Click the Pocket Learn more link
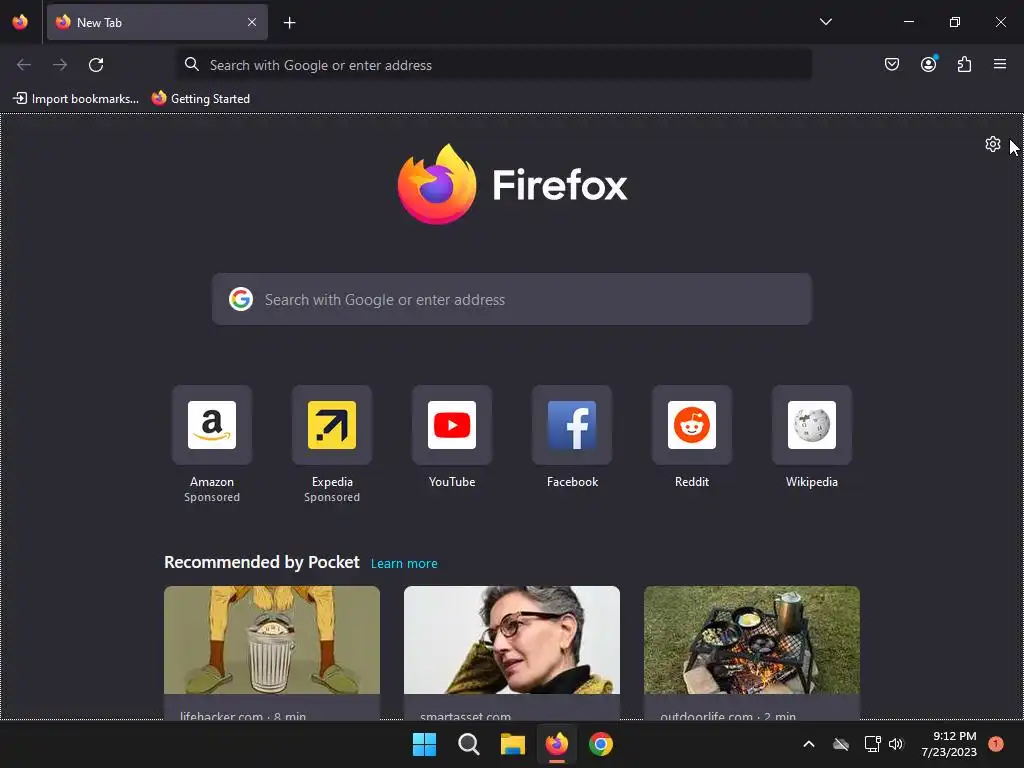This screenshot has height=768, width=1024. [x=404, y=564]
